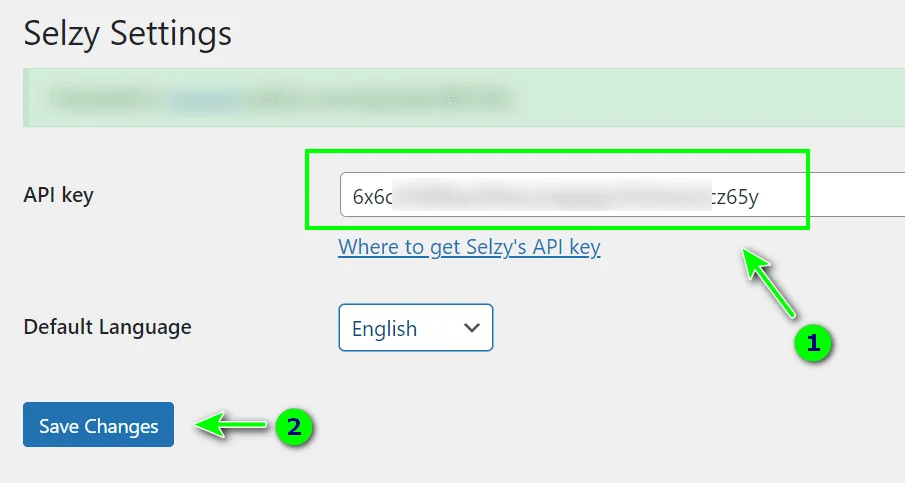Viewport: 905px width, 483px height.
Task: Open the "Where to get Selzy's API key" link
Action: pos(469,247)
